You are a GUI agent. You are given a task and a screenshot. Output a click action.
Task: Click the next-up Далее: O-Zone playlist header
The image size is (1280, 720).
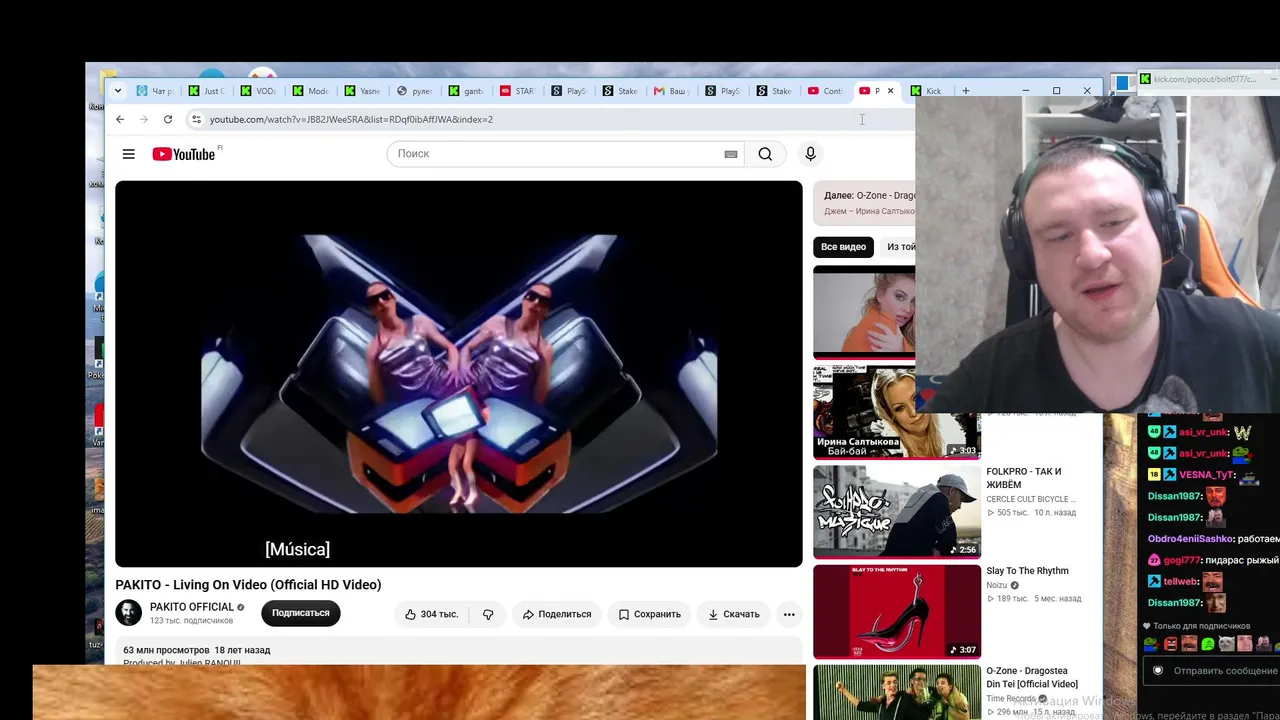click(869, 196)
